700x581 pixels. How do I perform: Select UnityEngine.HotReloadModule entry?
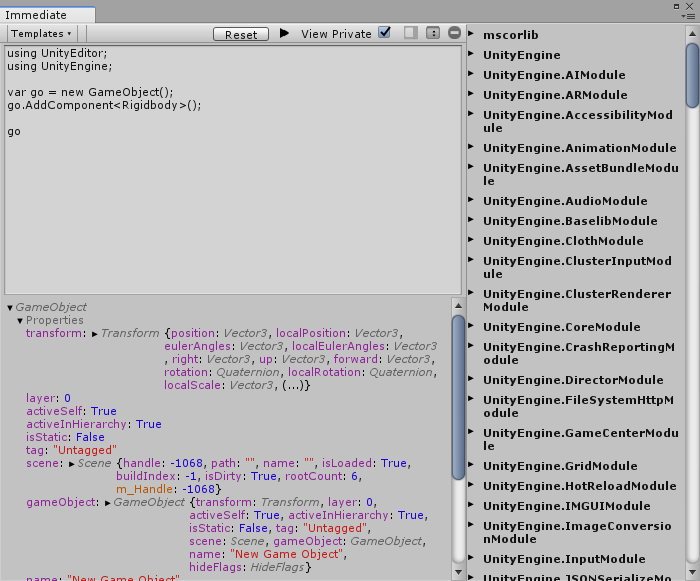(579, 486)
